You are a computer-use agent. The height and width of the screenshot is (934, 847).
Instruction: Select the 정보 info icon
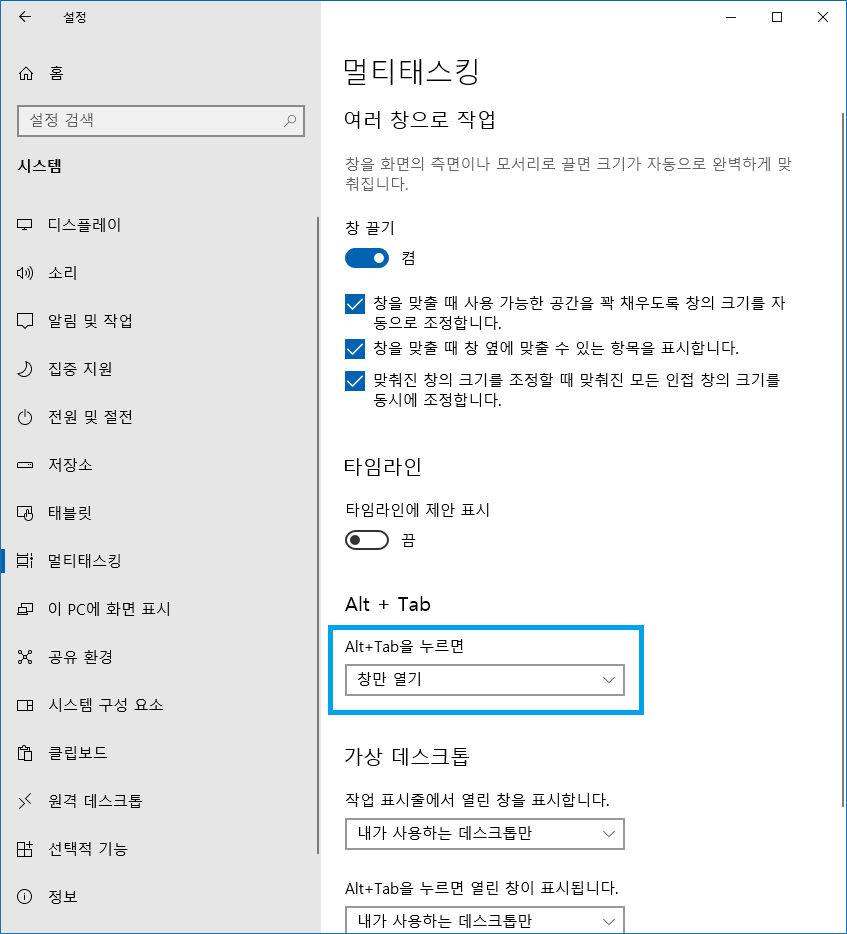coord(24,896)
